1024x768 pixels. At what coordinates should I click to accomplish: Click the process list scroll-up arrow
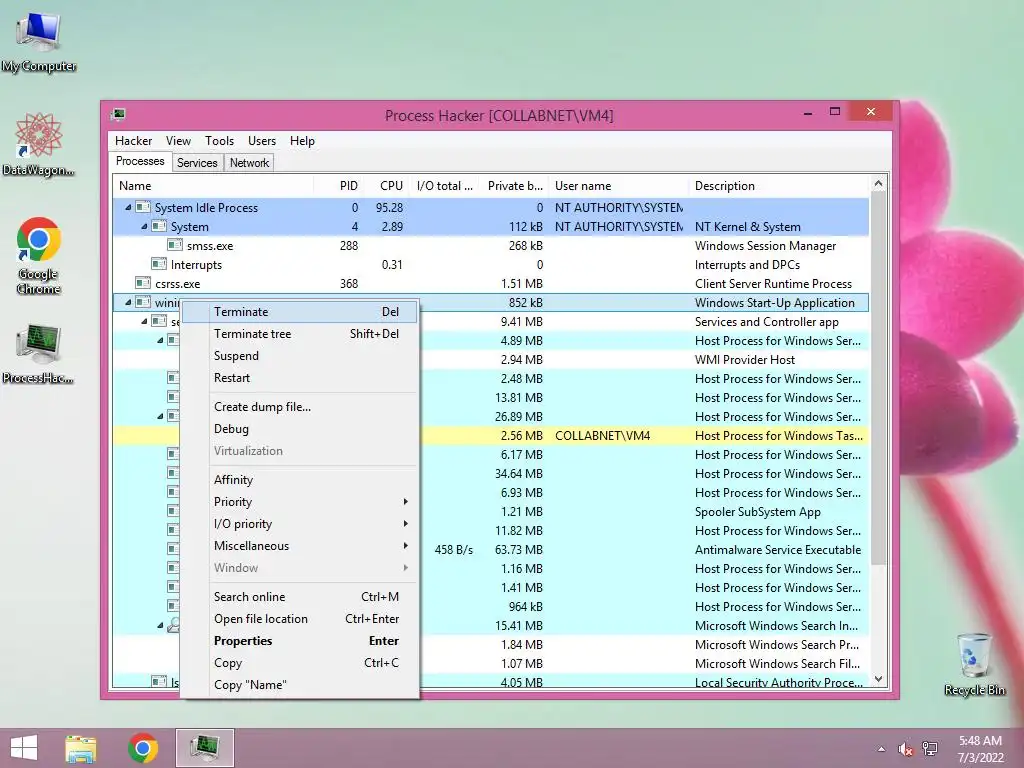tap(878, 184)
